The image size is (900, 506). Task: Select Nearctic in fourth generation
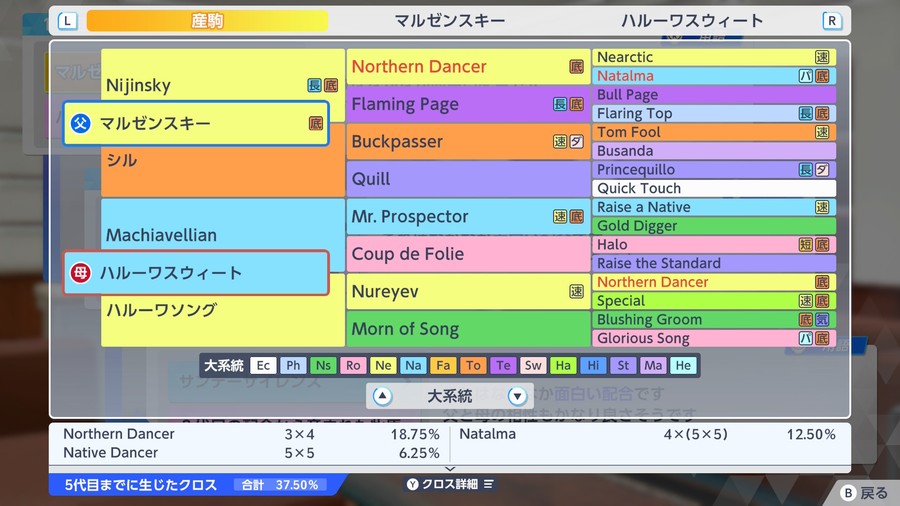tap(714, 57)
